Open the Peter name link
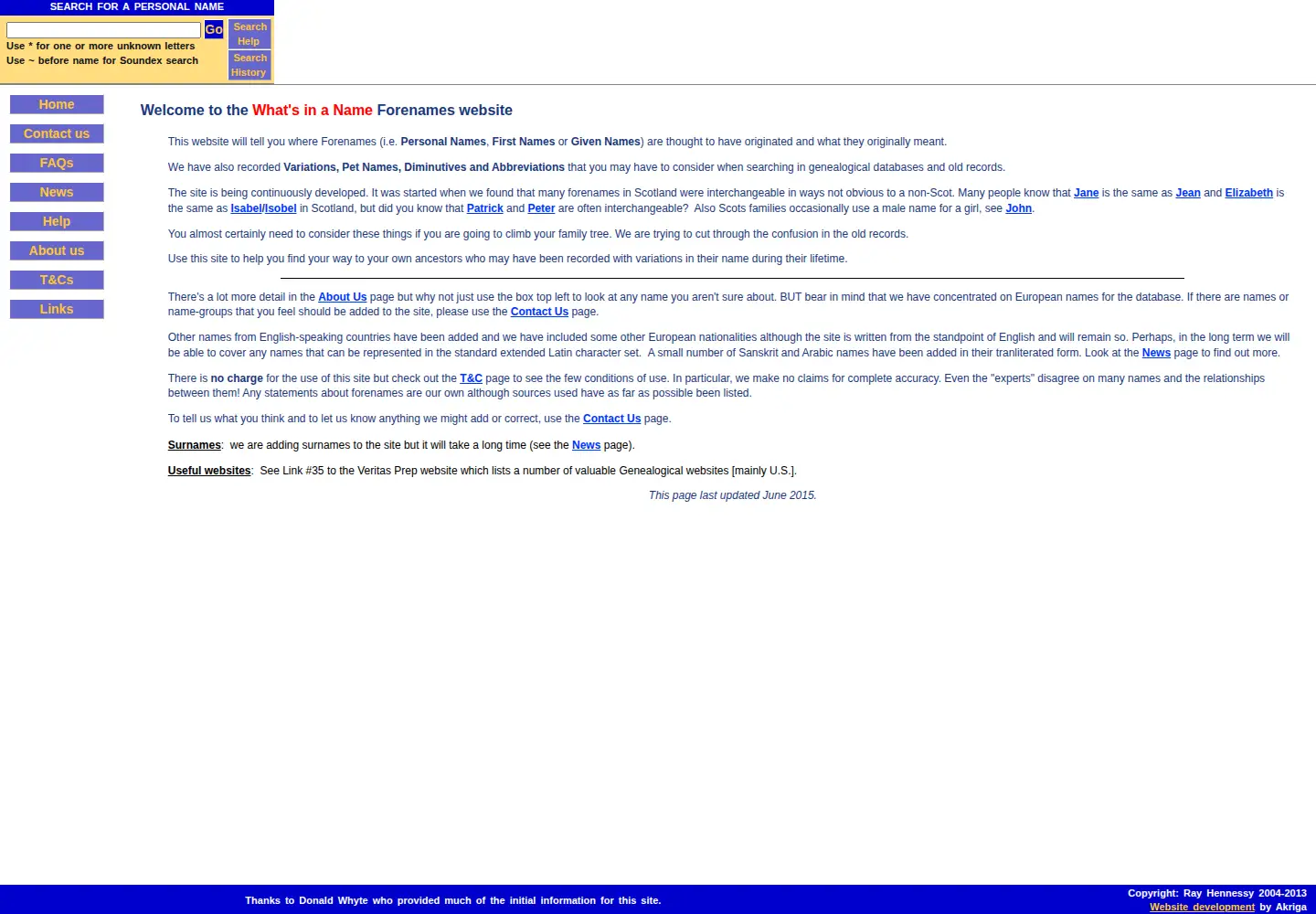 [541, 208]
